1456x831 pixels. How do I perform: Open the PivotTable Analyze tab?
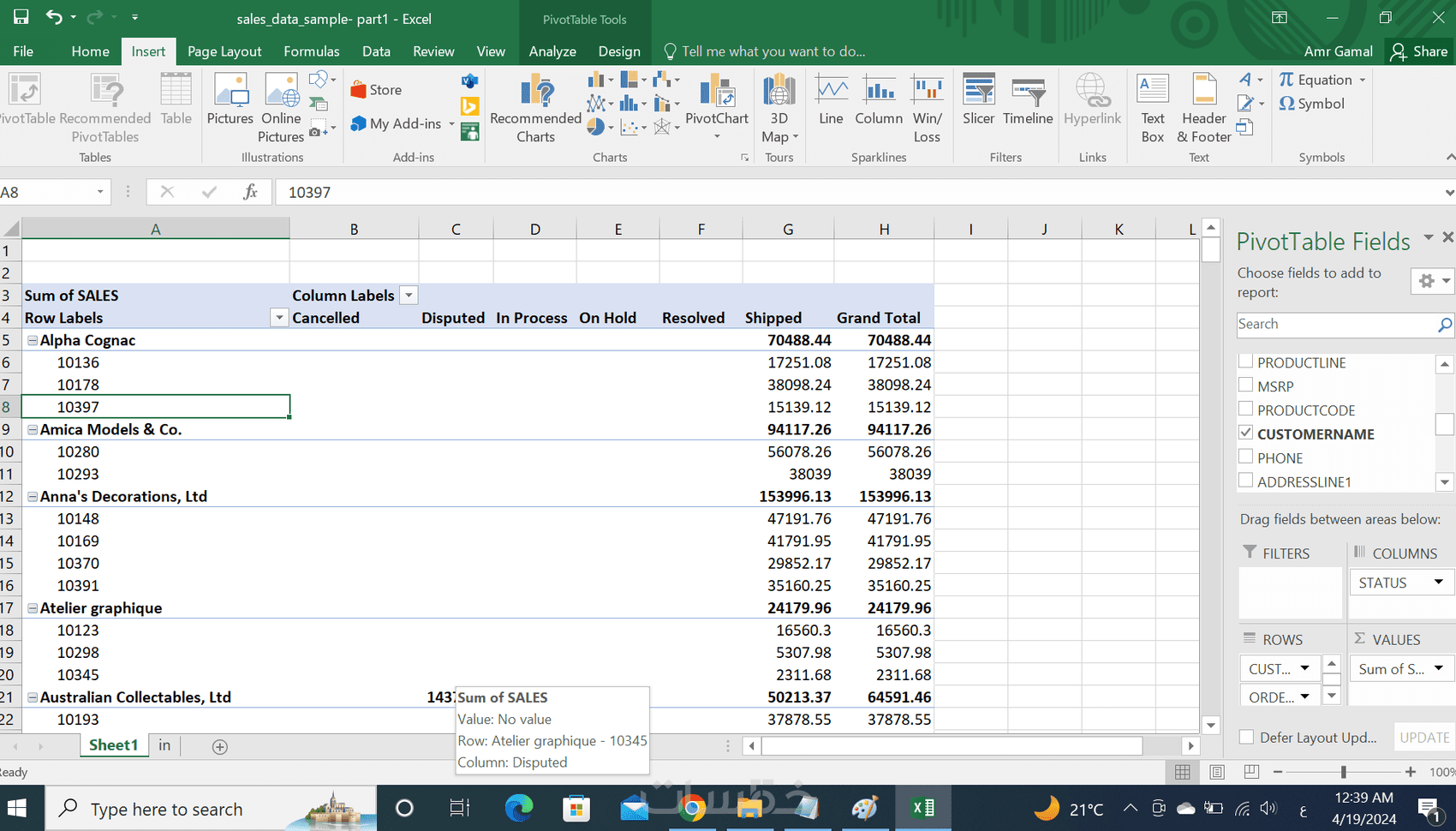(552, 51)
